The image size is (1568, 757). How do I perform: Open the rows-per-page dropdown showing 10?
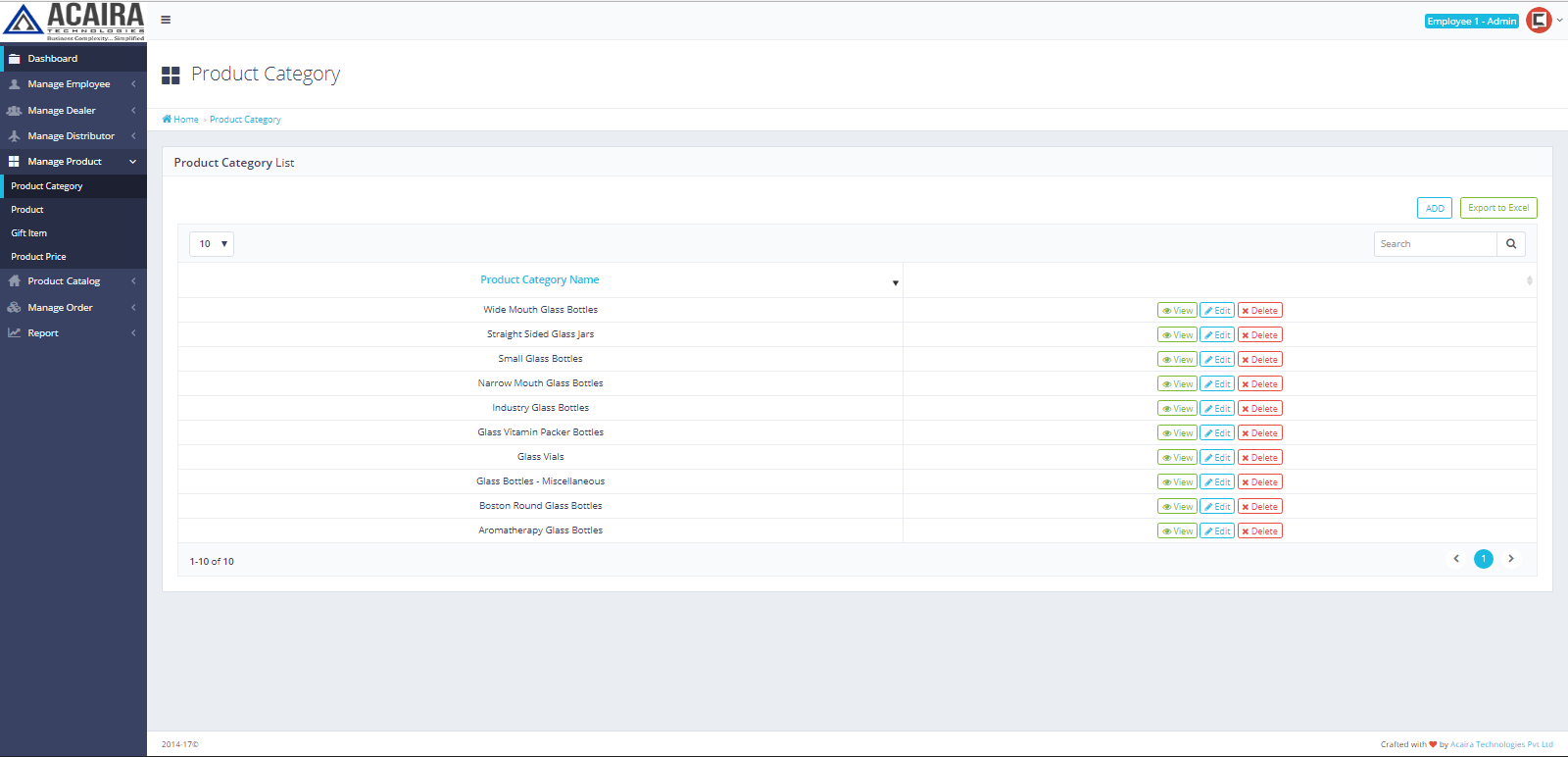coord(212,244)
